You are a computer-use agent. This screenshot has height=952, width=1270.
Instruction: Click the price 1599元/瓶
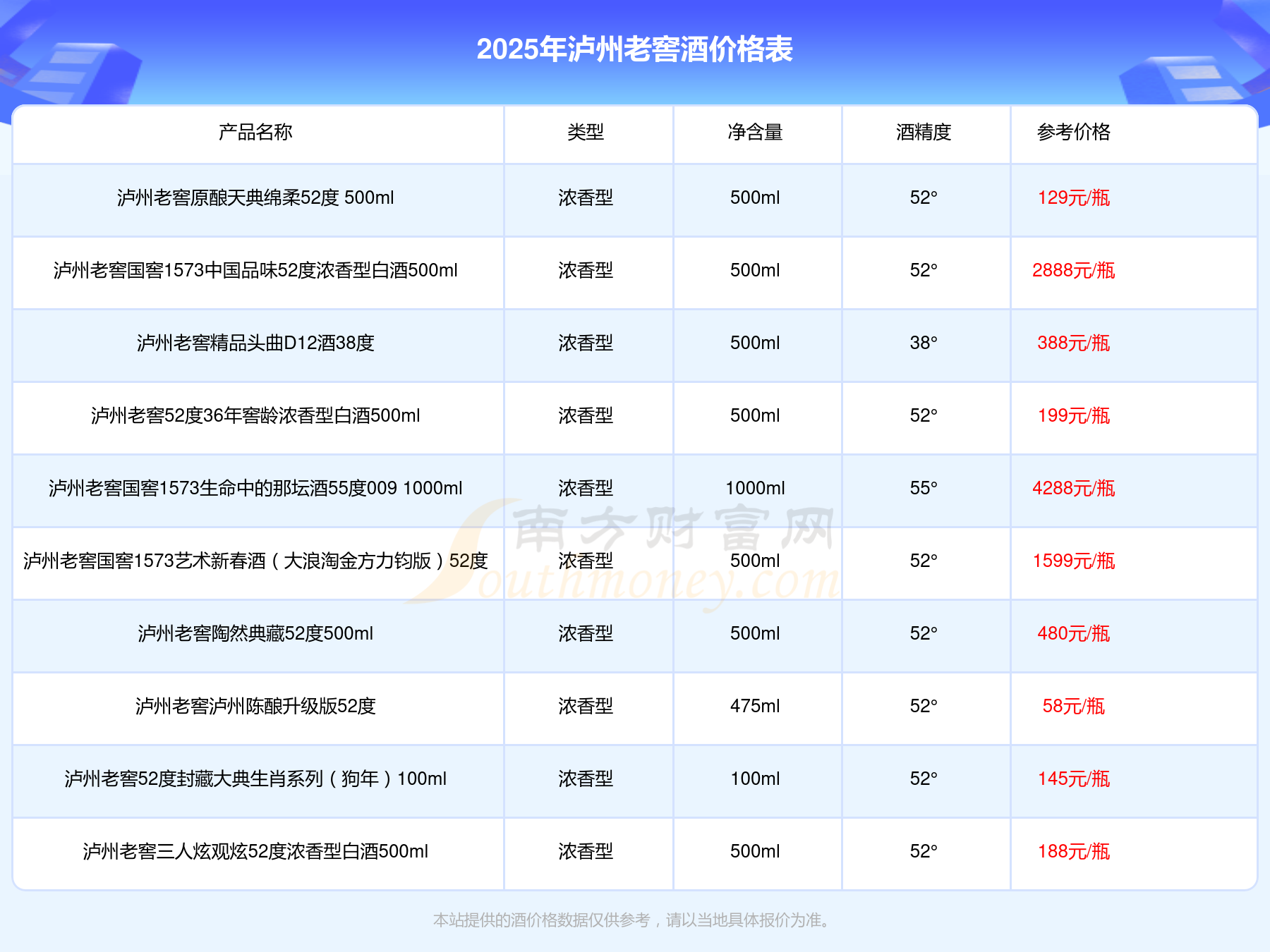click(x=1074, y=561)
